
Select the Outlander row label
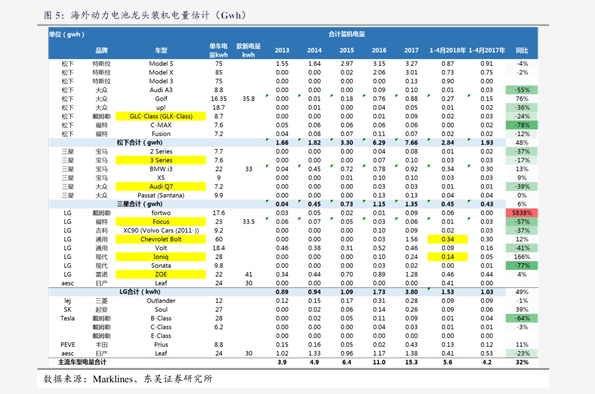tap(161, 301)
